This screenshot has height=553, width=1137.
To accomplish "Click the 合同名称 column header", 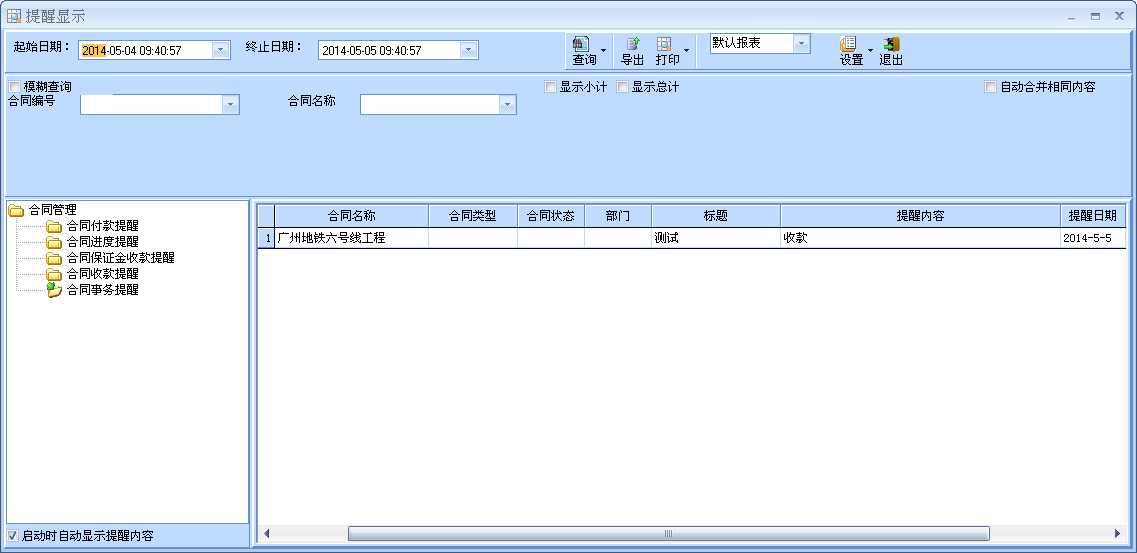I will [x=351, y=216].
